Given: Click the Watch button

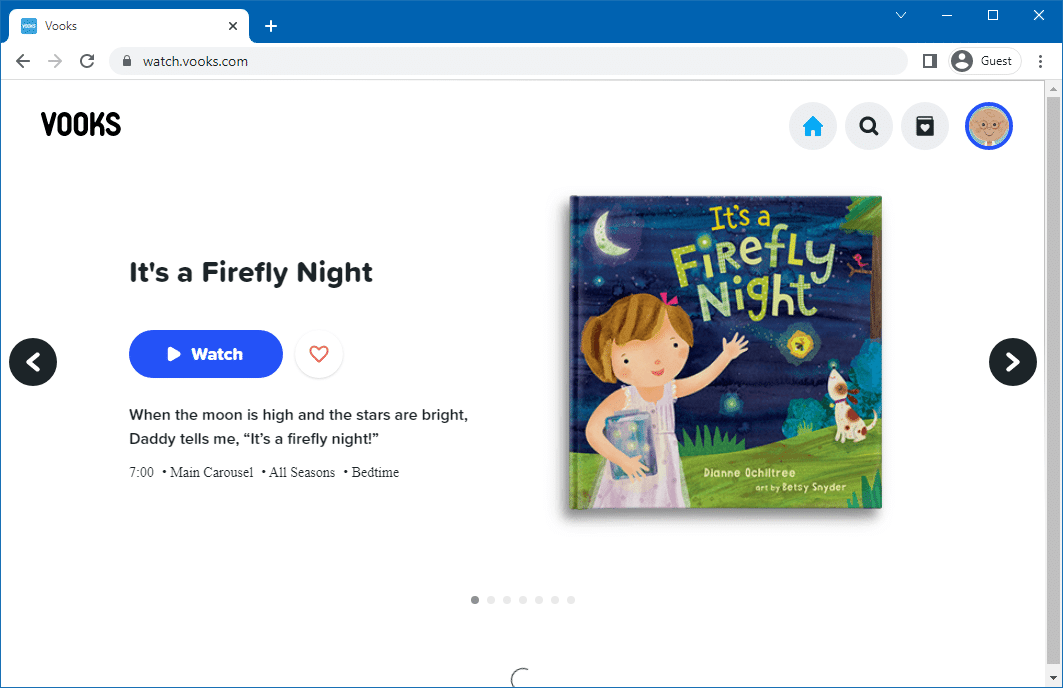Looking at the screenshot, I should (205, 354).
